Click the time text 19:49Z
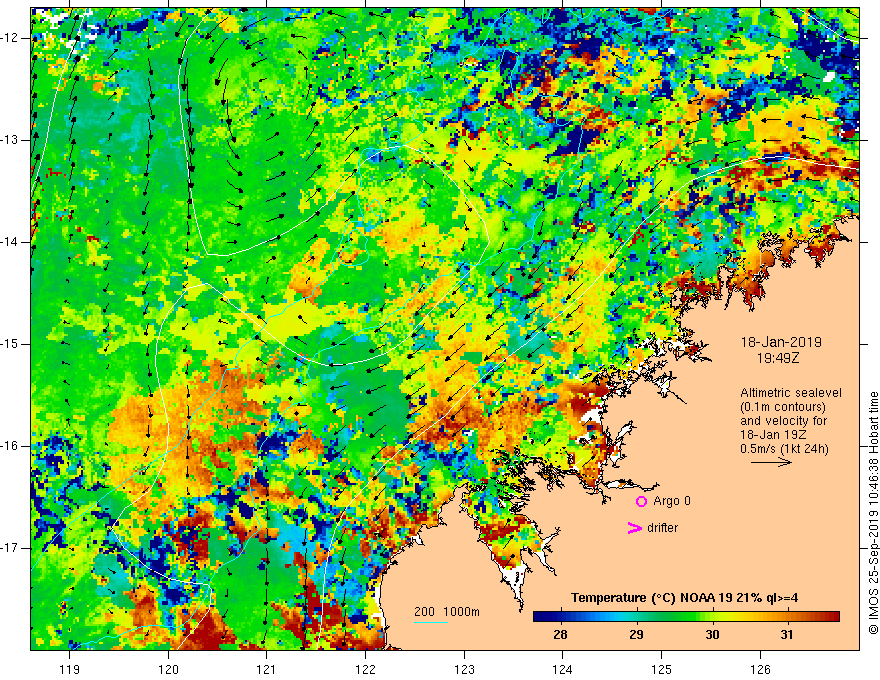Viewport: 880px width, 680px height. (777, 357)
